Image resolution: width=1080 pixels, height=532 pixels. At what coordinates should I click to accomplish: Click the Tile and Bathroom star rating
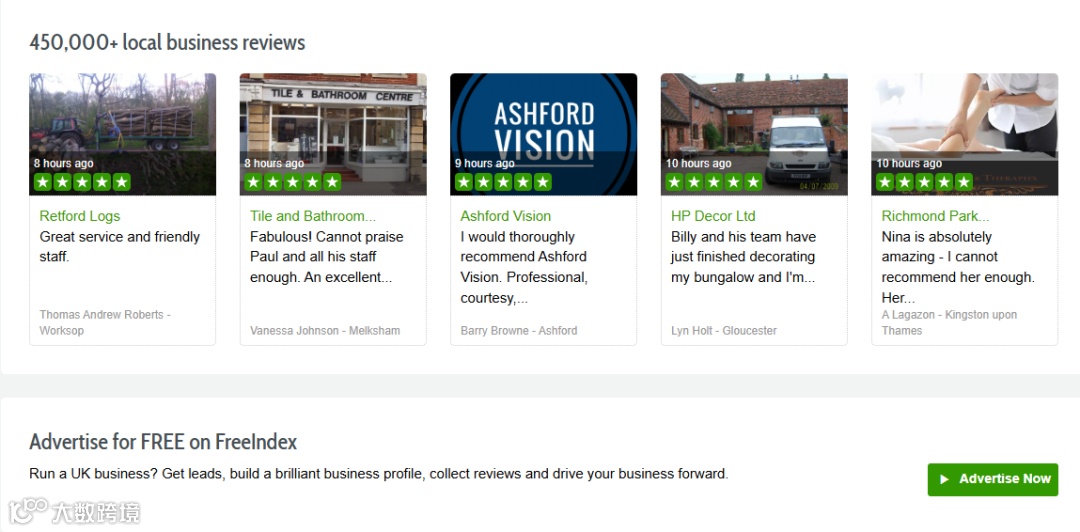pyautogui.click(x=293, y=182)
